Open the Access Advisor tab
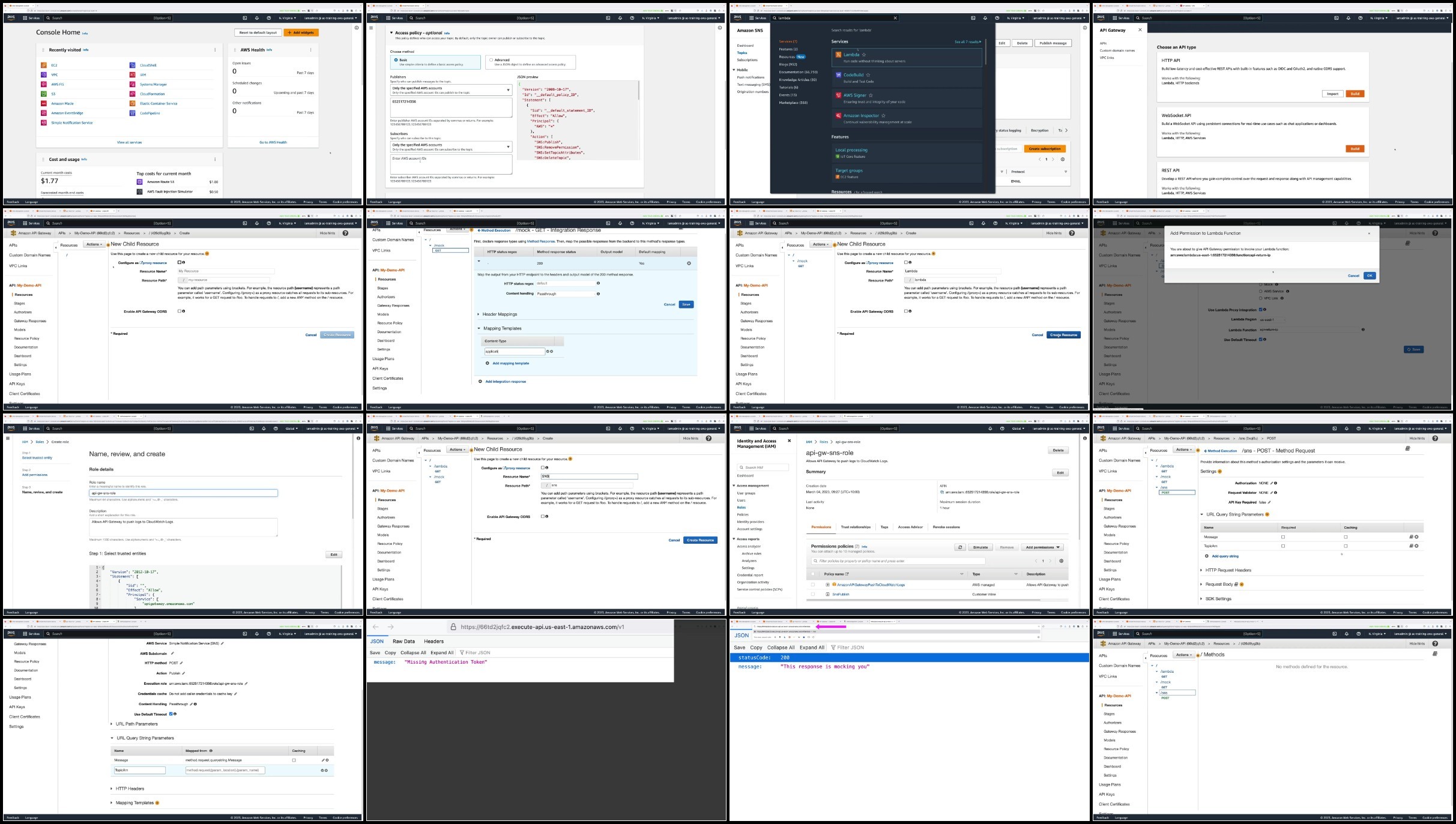Screen dimensions: 1456x824 click(x=910, y=527)
